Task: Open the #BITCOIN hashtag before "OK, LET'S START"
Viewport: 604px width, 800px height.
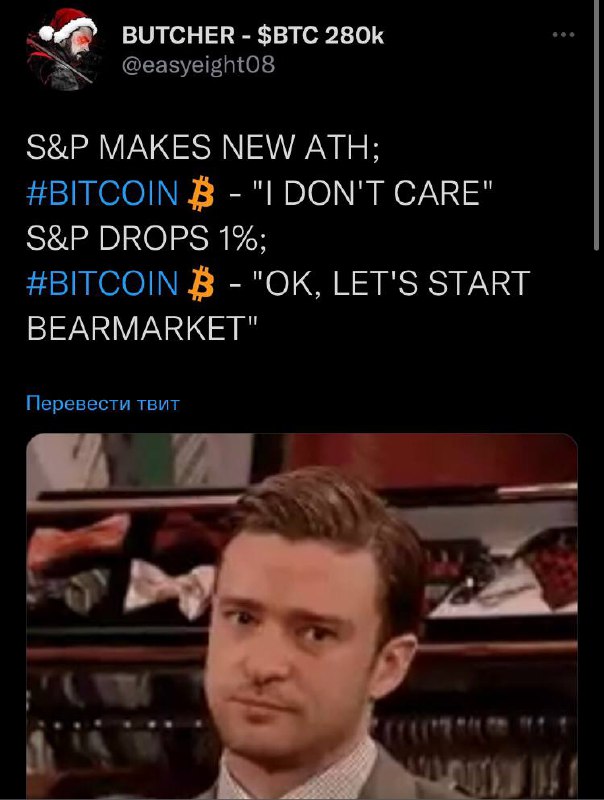Action: 102,283
